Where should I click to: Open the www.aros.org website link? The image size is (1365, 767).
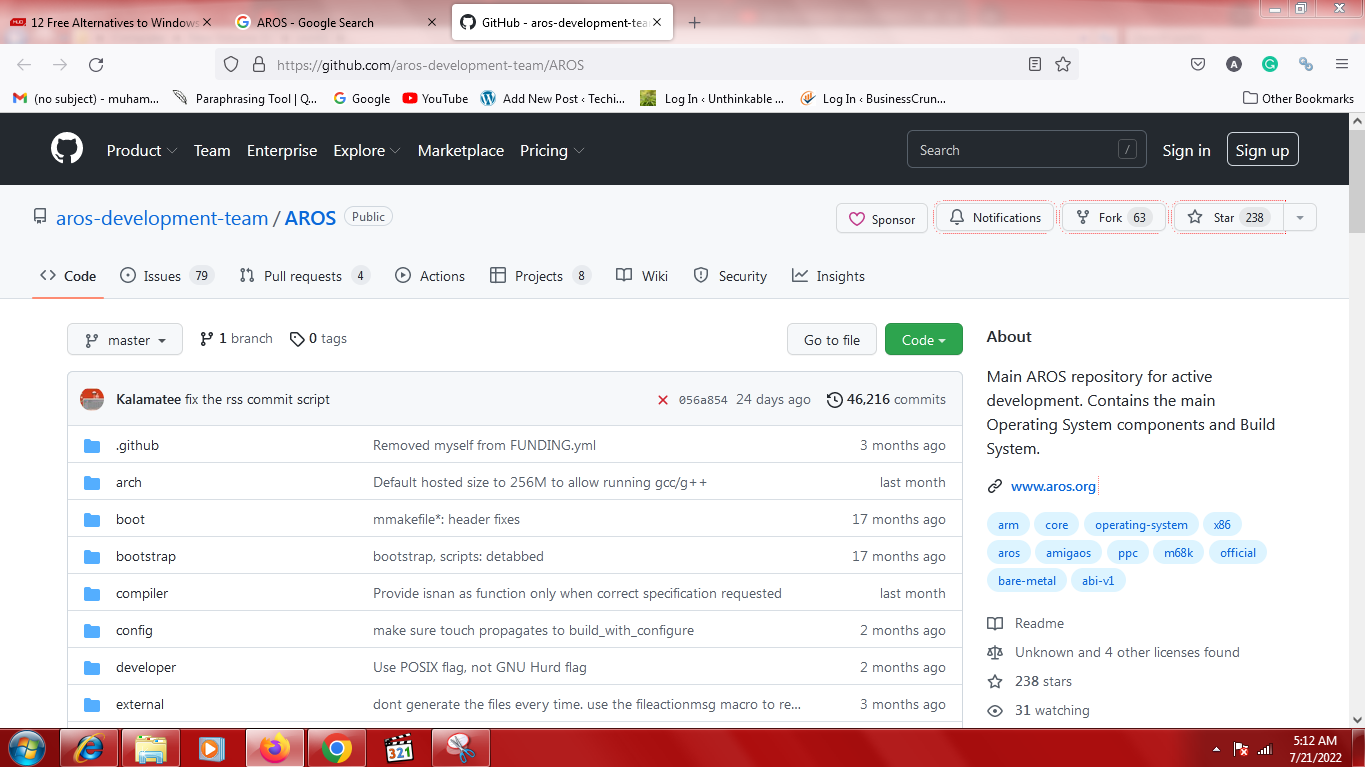point(1053,486)
